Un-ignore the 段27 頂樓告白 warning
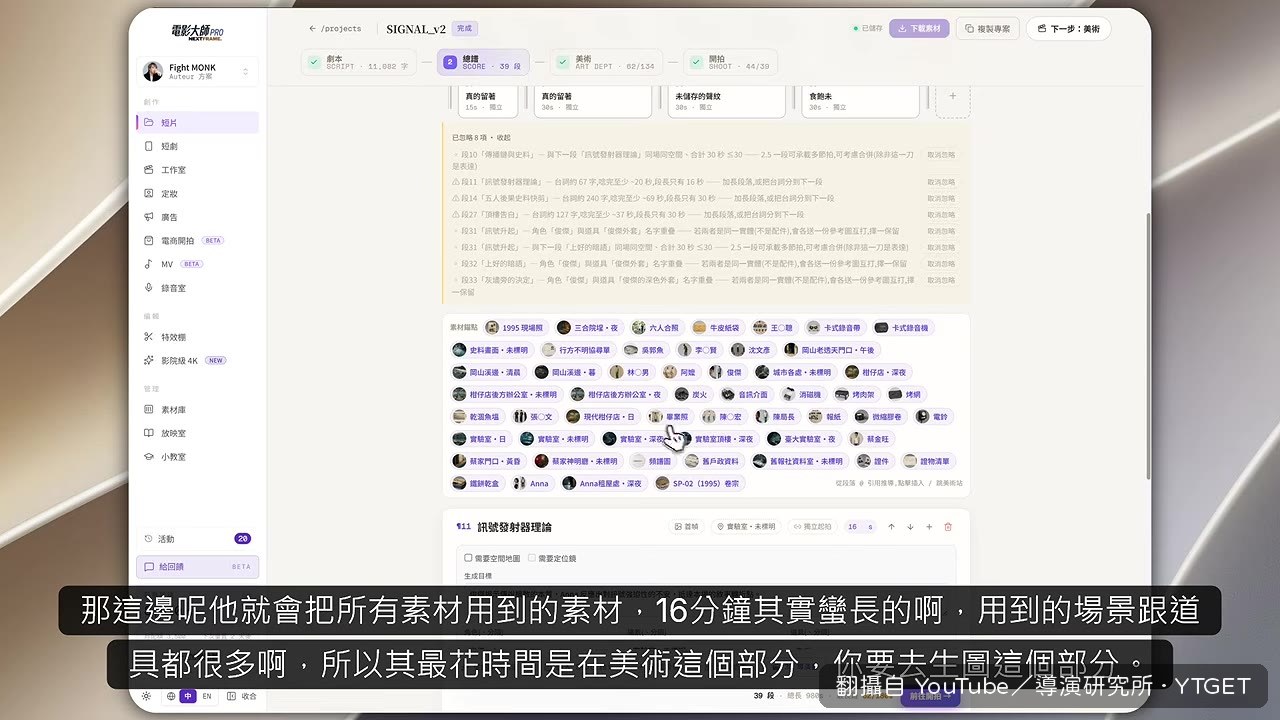This screenshot has width=1280, height=720. click(x=941, y=214)
